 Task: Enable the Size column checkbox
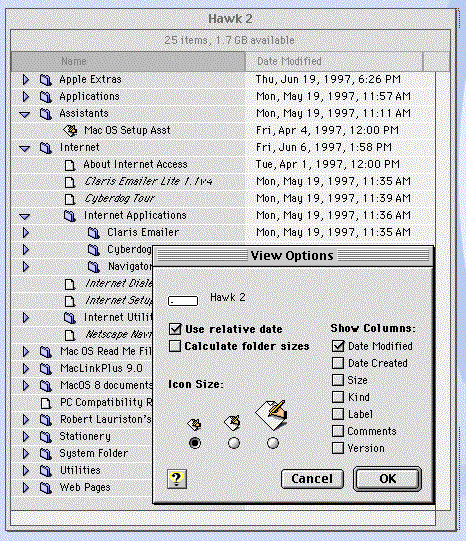(338, 380)
